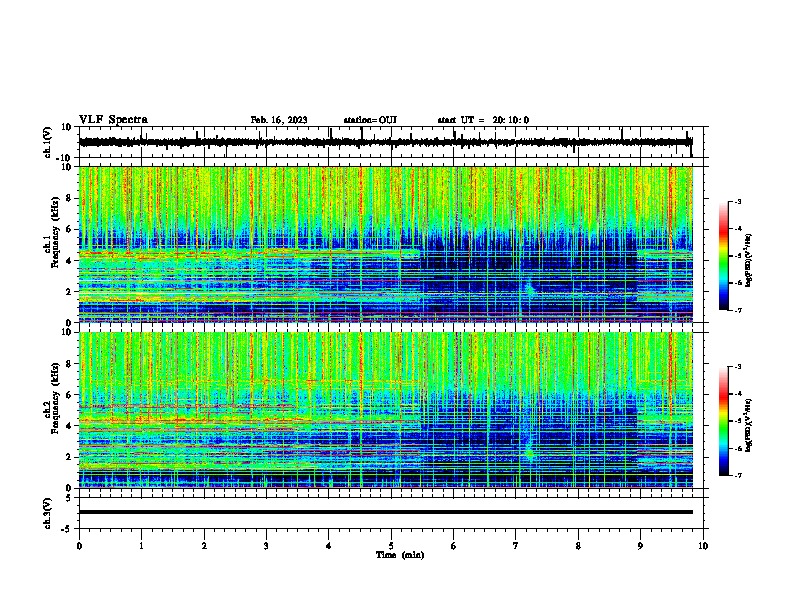Click the "7" tick on the Time axis
The image size is (792, 612).
coord(516,546)
